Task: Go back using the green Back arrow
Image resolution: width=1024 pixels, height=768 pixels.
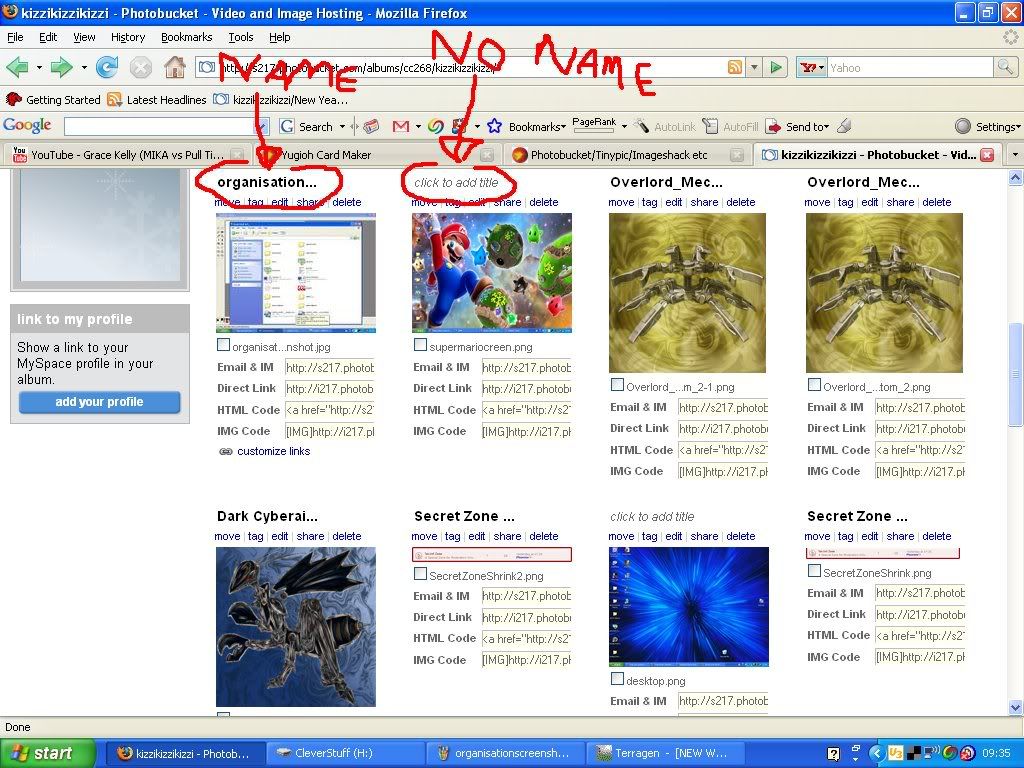Action: [17, 68]
